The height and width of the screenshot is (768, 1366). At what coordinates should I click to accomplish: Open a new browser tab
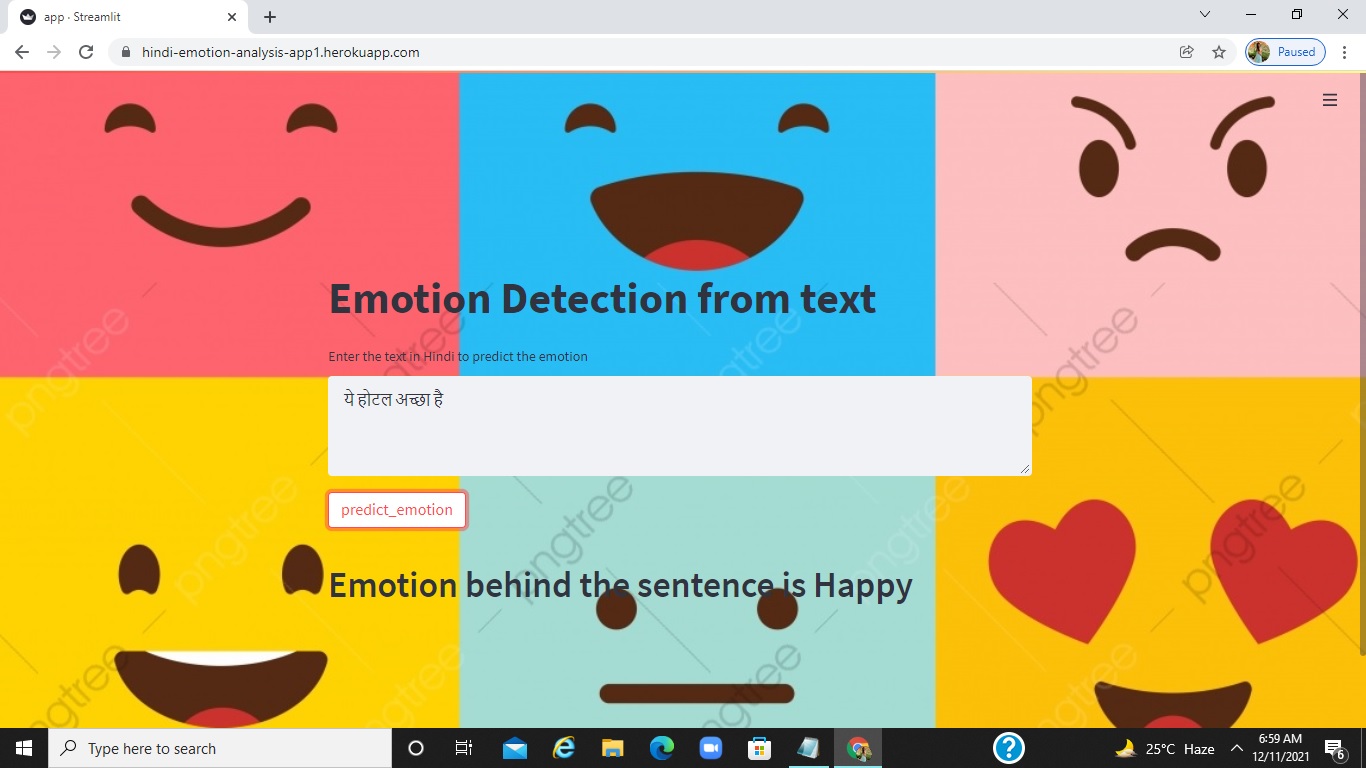coord(268,16)
